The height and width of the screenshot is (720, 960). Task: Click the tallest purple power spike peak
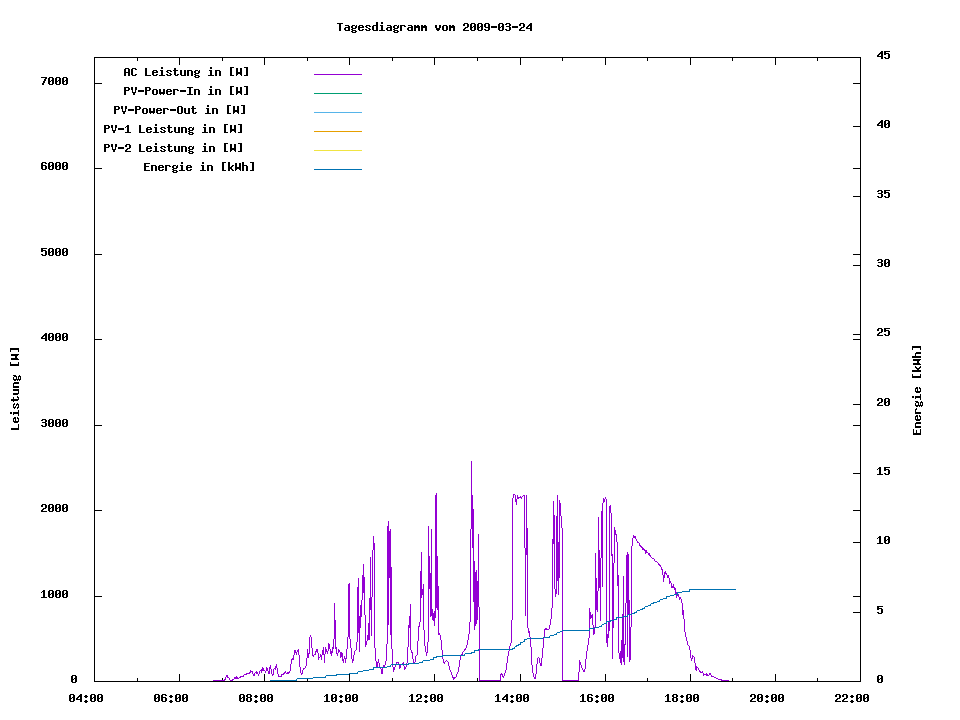(471, 463)
